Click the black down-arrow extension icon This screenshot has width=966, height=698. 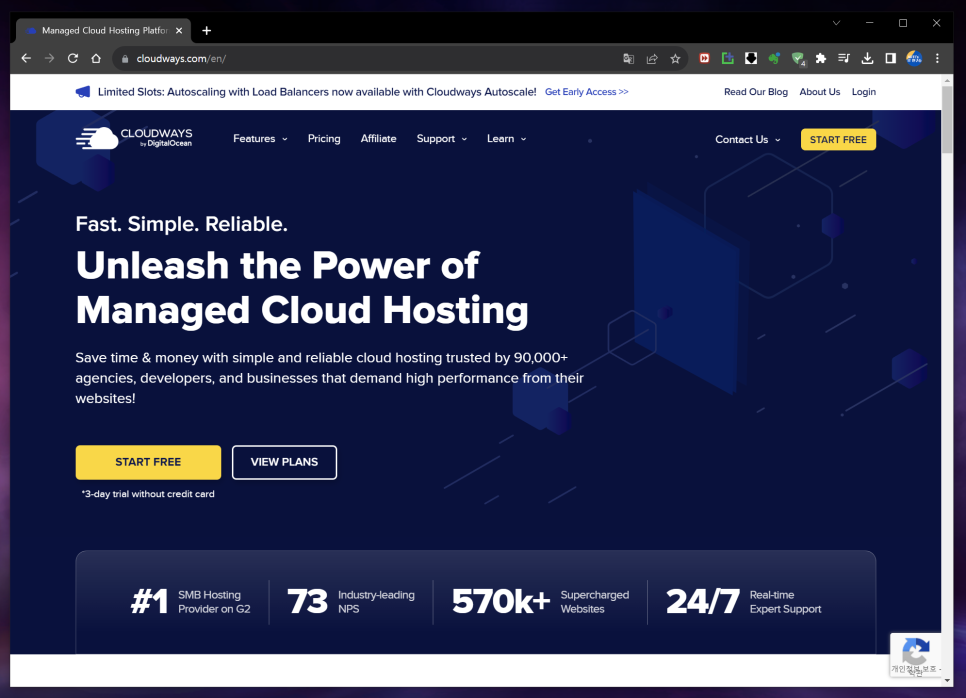751,59
